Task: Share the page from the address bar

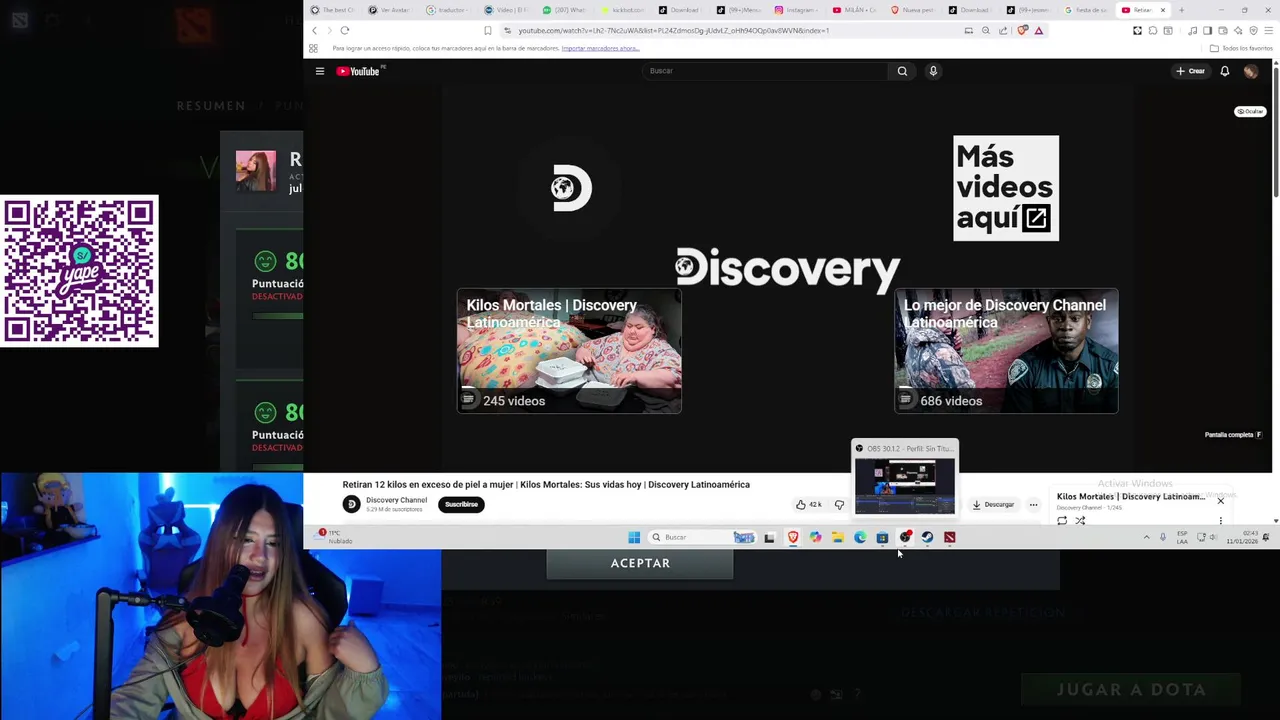Action: pos(1003,30)
